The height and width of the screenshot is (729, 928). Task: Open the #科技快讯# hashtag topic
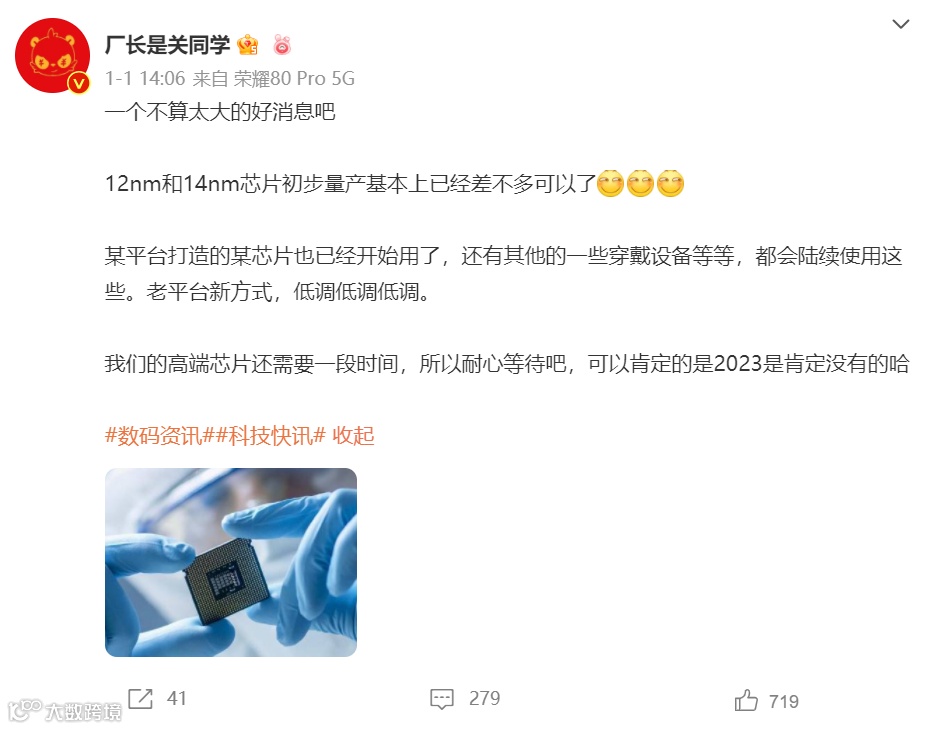tap(270, 436)
